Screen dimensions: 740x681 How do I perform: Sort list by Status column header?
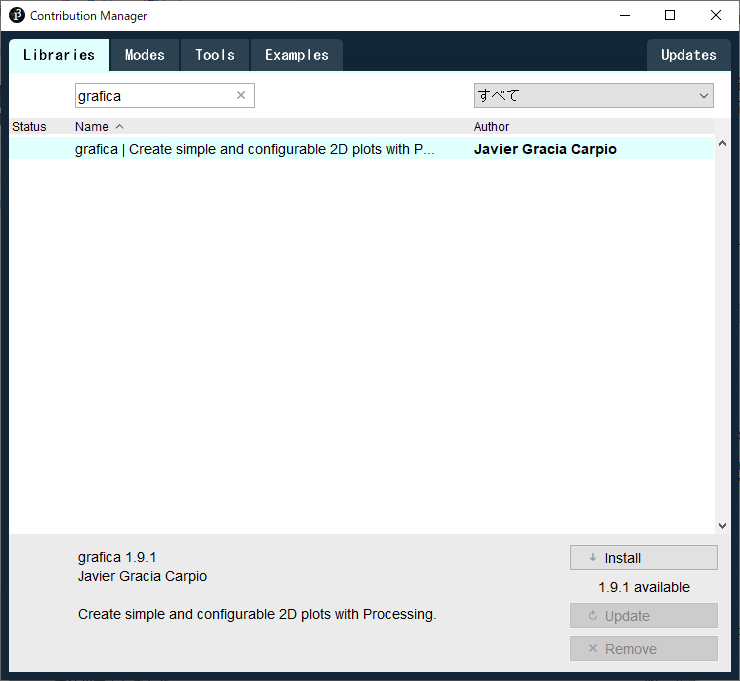tap(29, 127)
